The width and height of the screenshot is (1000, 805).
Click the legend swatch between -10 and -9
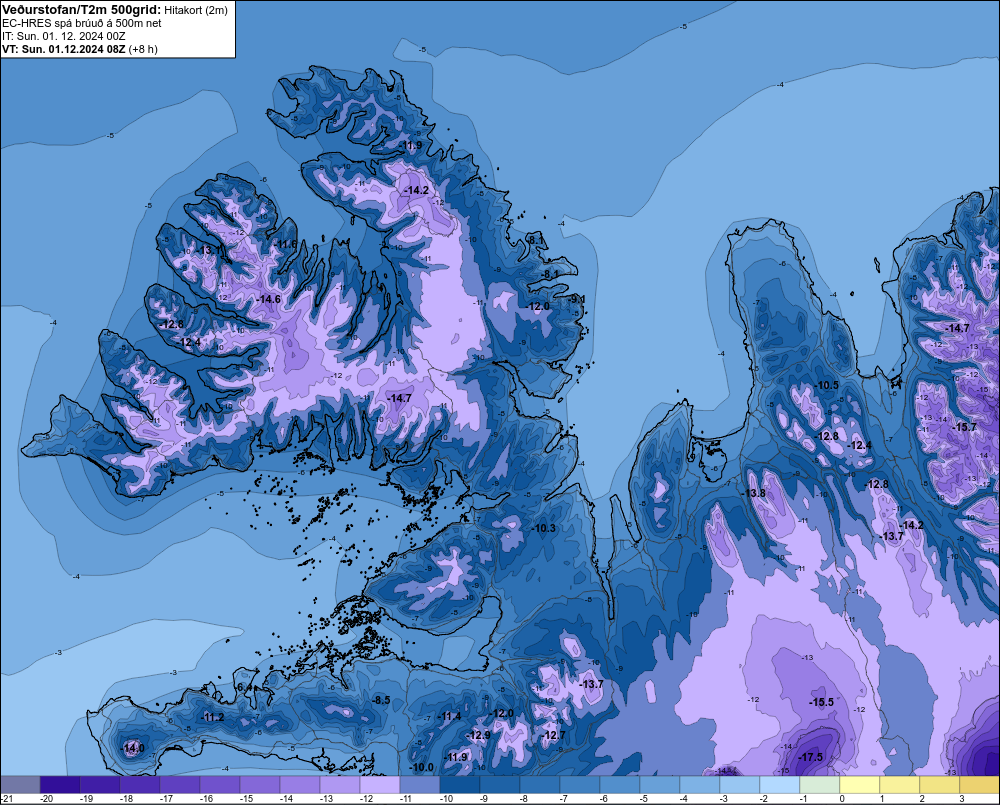click(460, 784)
